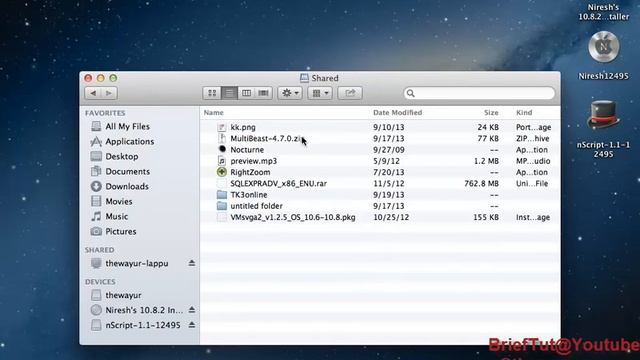Click 762.8 MB size value
This screenshot has width=640, height=360.
[x=481, y=184]
